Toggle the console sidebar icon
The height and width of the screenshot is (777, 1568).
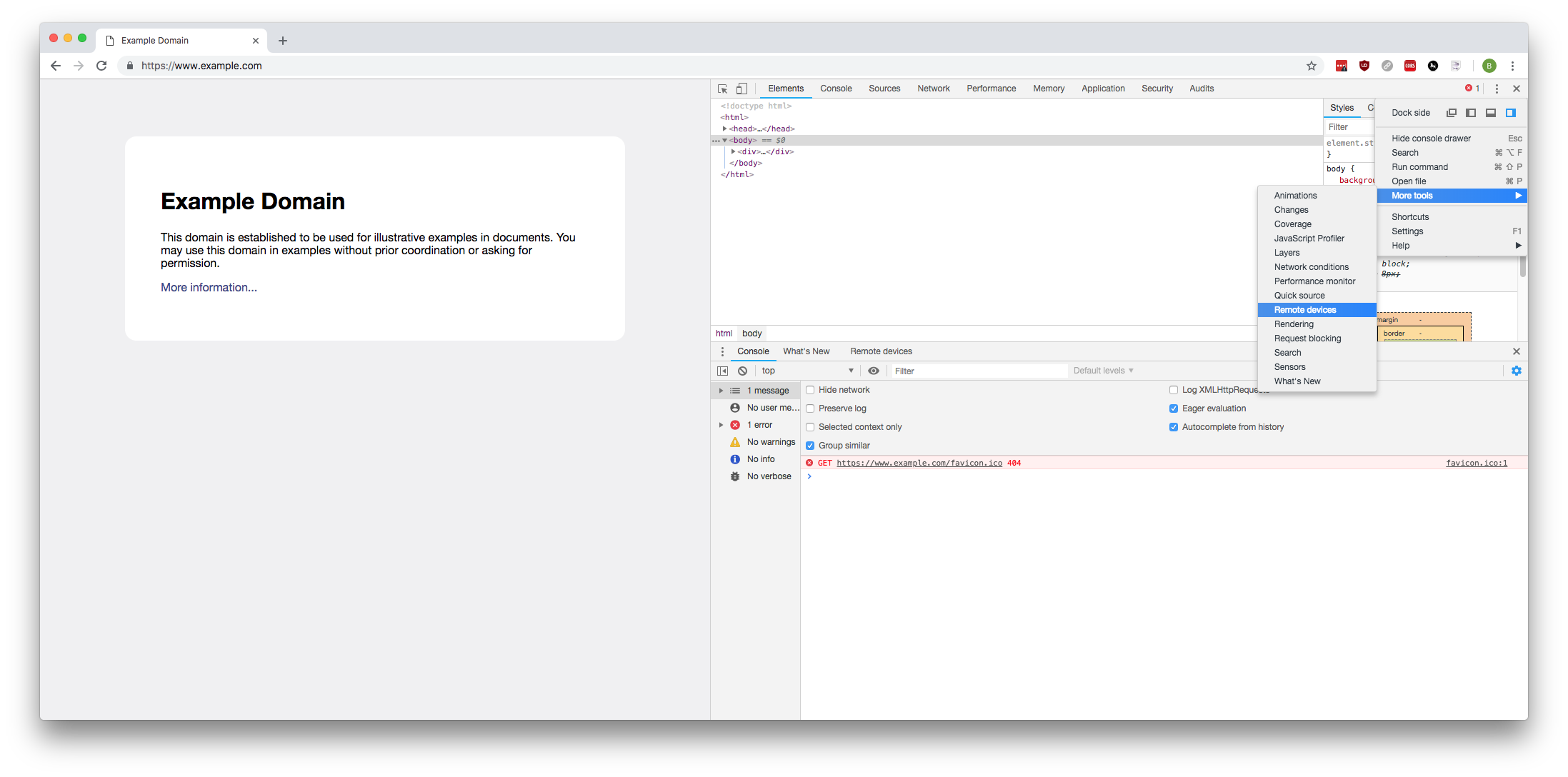point(722,371)
